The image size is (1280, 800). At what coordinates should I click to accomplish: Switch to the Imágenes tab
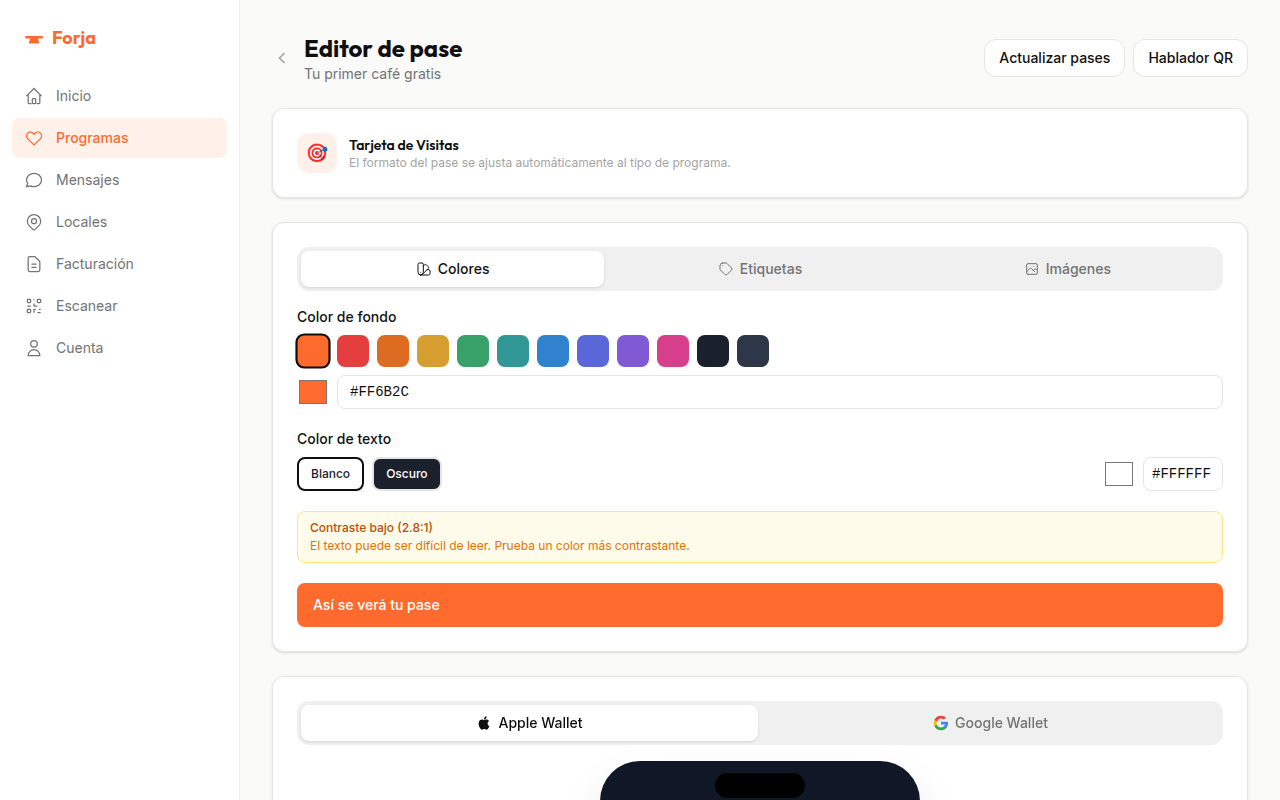(x=1068, y=269)
